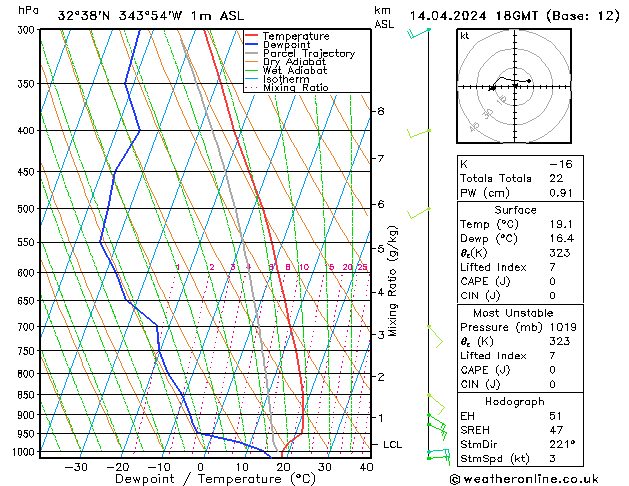The image size is (629, 486).
Task: Click the '-30' temperature axis label
Action: [76, 467]
